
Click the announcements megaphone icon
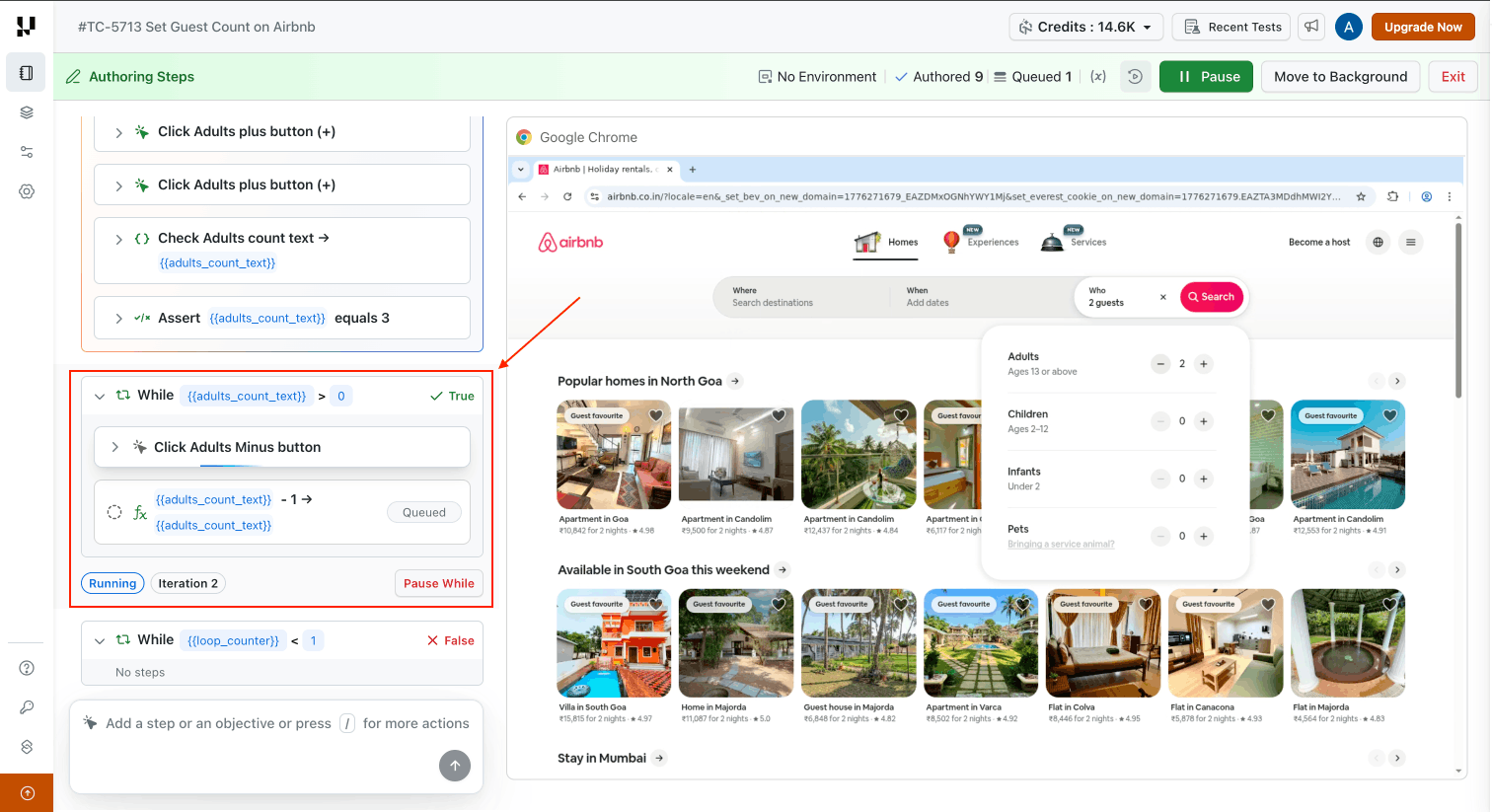click(x=1311, y=27)
